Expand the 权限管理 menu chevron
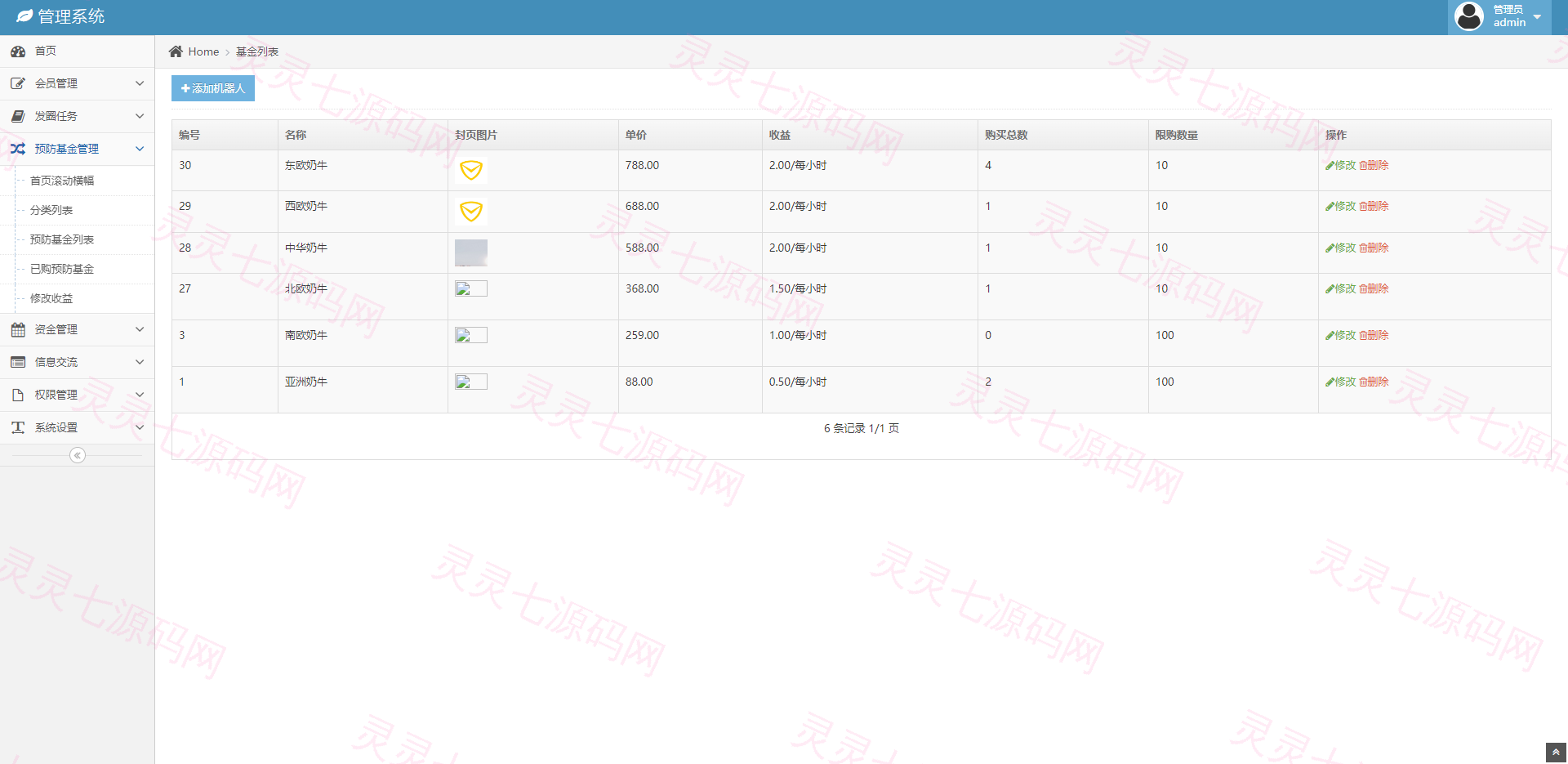 (x=140, y=395)
